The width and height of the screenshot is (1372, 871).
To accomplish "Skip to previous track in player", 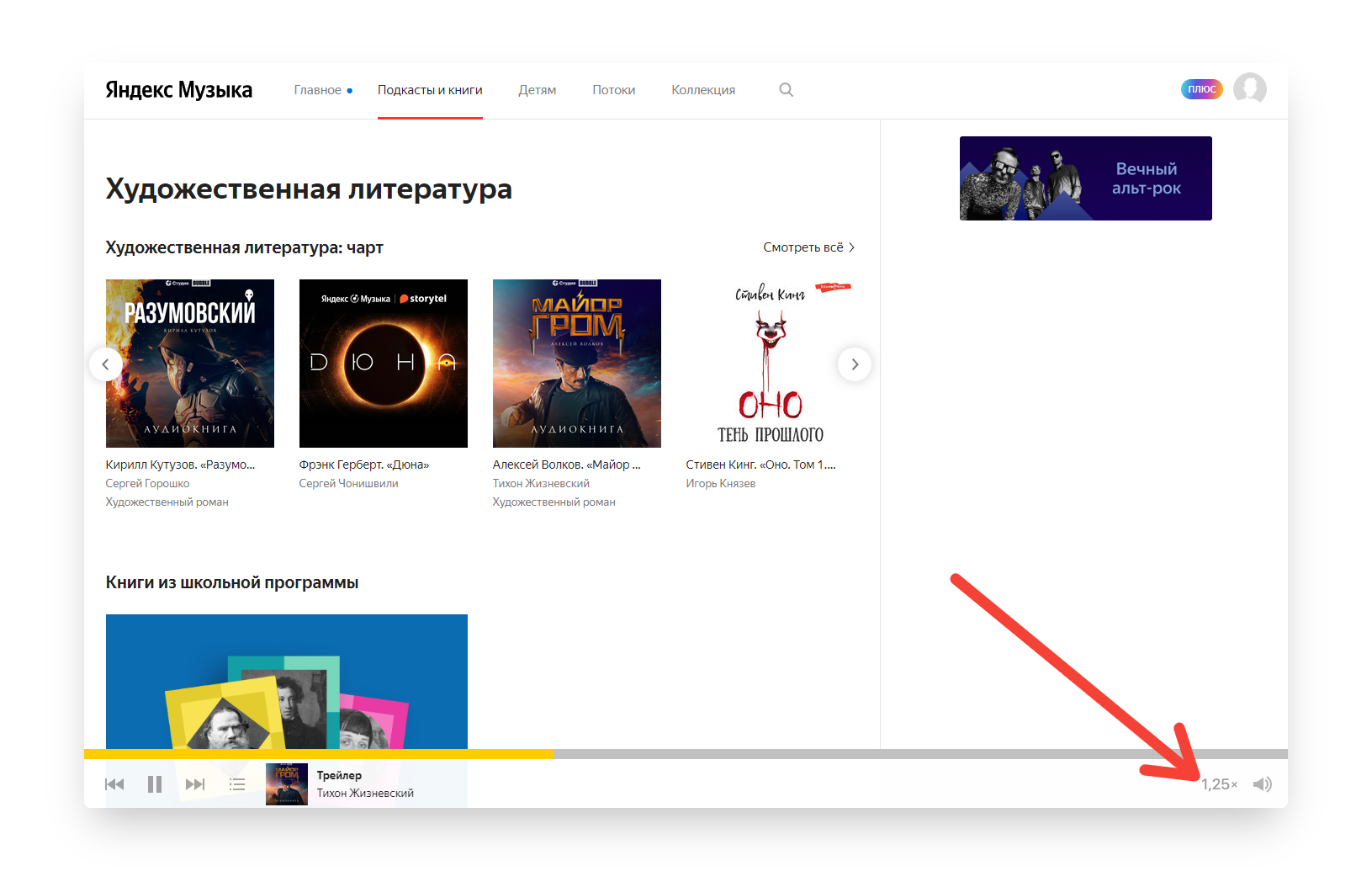I will point(114,784).
